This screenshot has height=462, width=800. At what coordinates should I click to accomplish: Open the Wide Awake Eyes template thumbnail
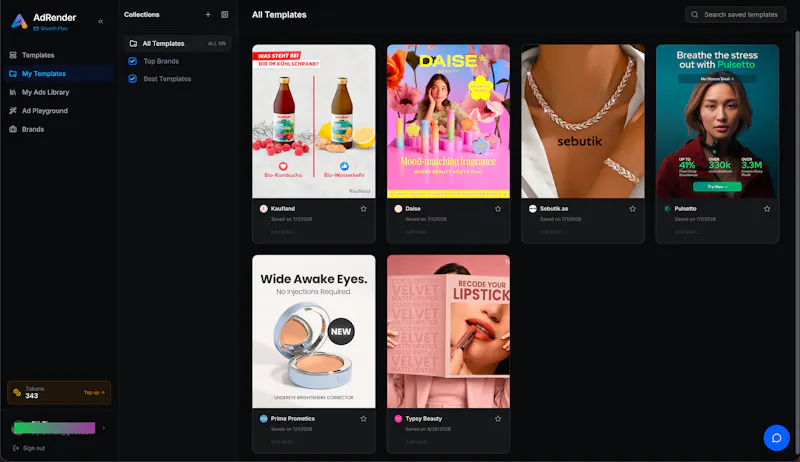click(x=314, y=331)
